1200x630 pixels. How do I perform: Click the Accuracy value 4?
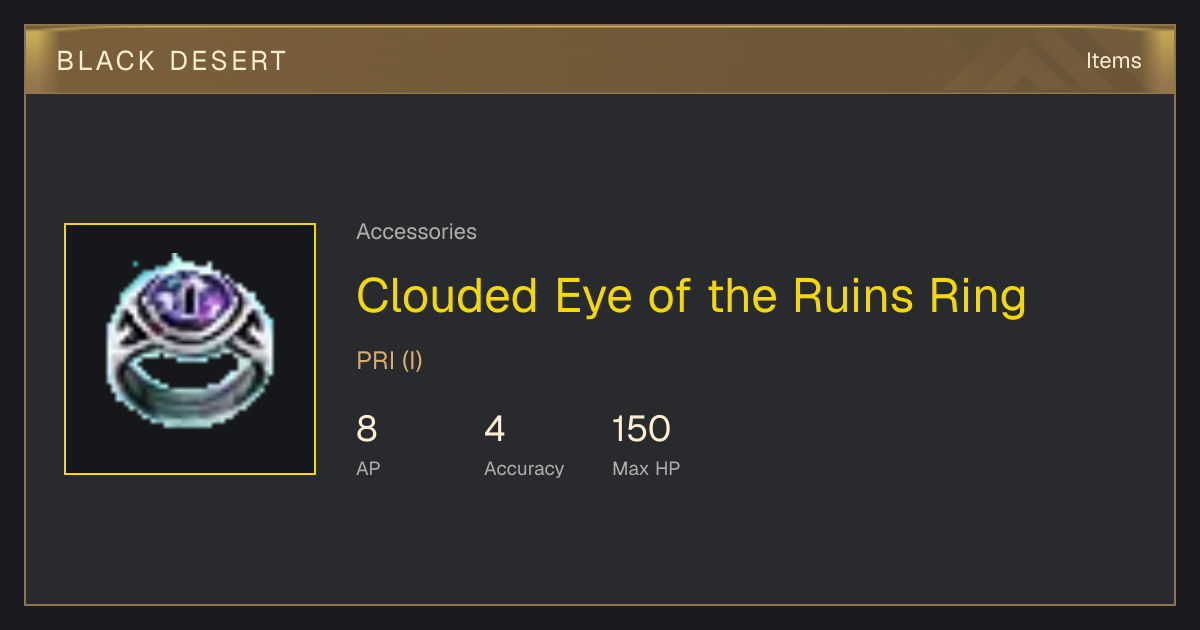(x=494, y=429)
